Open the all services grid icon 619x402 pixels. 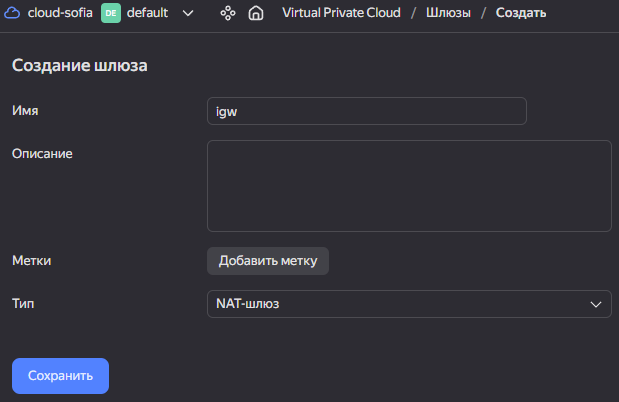[228, 13]
